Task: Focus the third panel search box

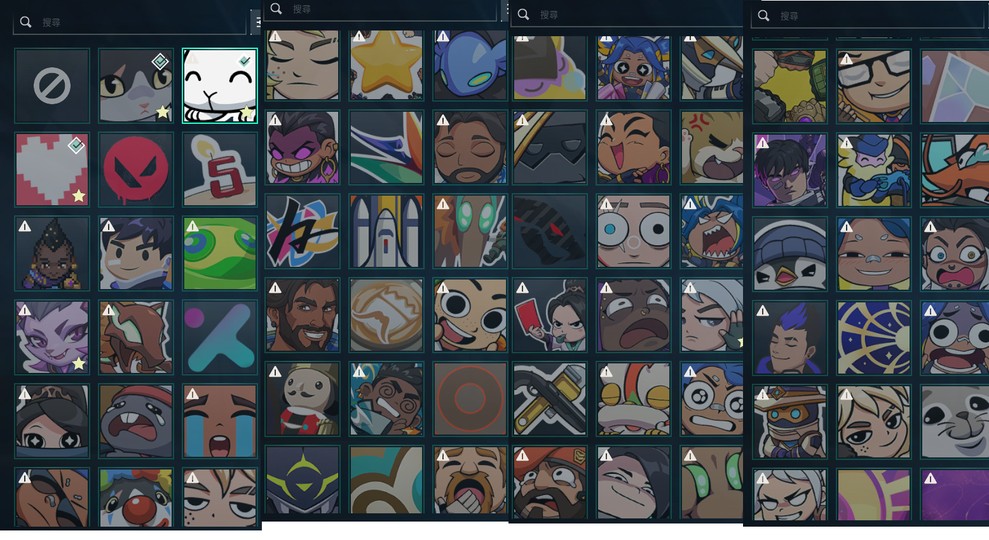Action: click(x=628, y=15)
